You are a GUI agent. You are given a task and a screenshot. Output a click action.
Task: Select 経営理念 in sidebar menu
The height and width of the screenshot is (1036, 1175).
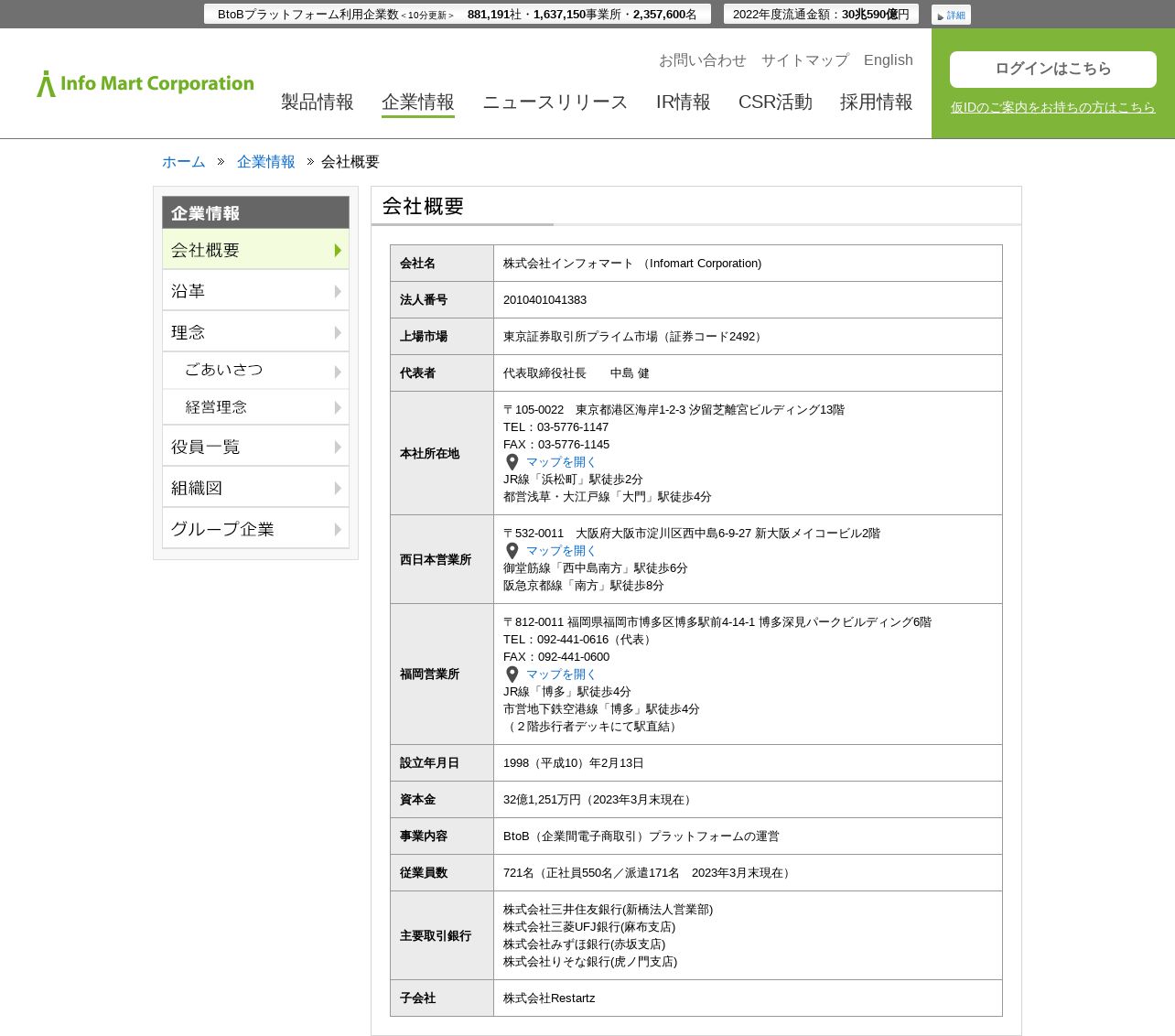pos(255,407)
